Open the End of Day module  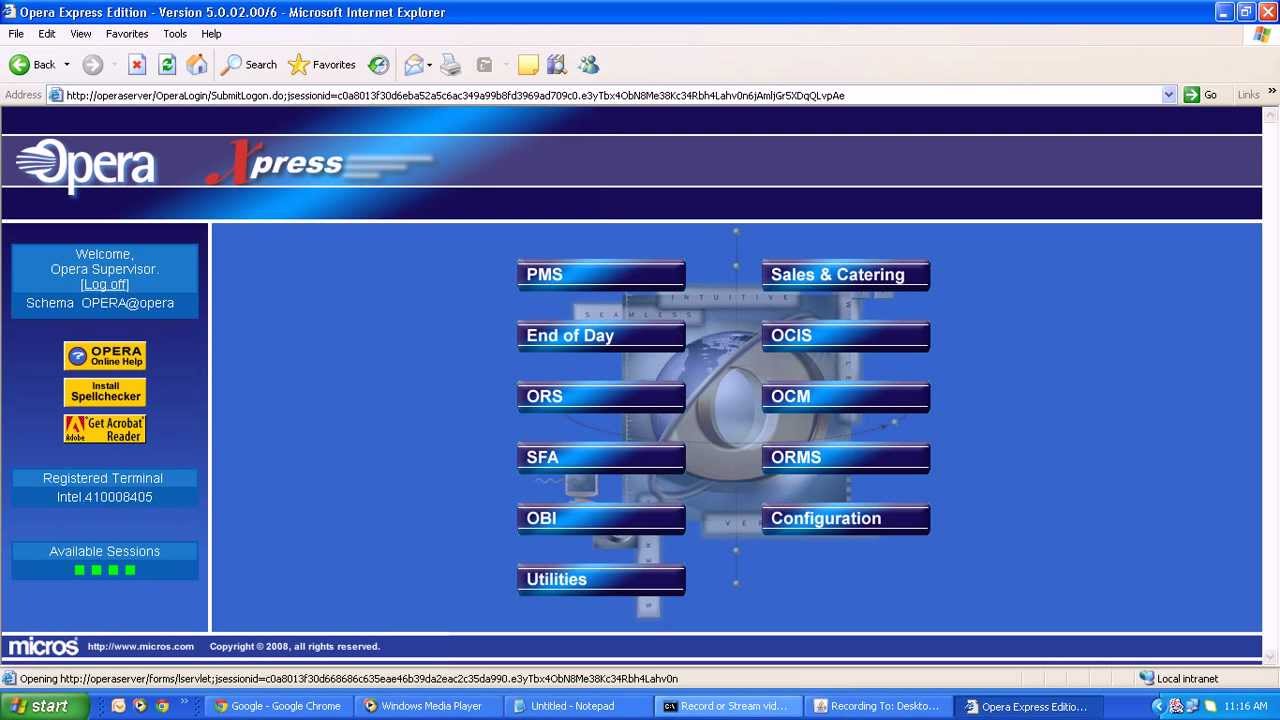[601, 336]
